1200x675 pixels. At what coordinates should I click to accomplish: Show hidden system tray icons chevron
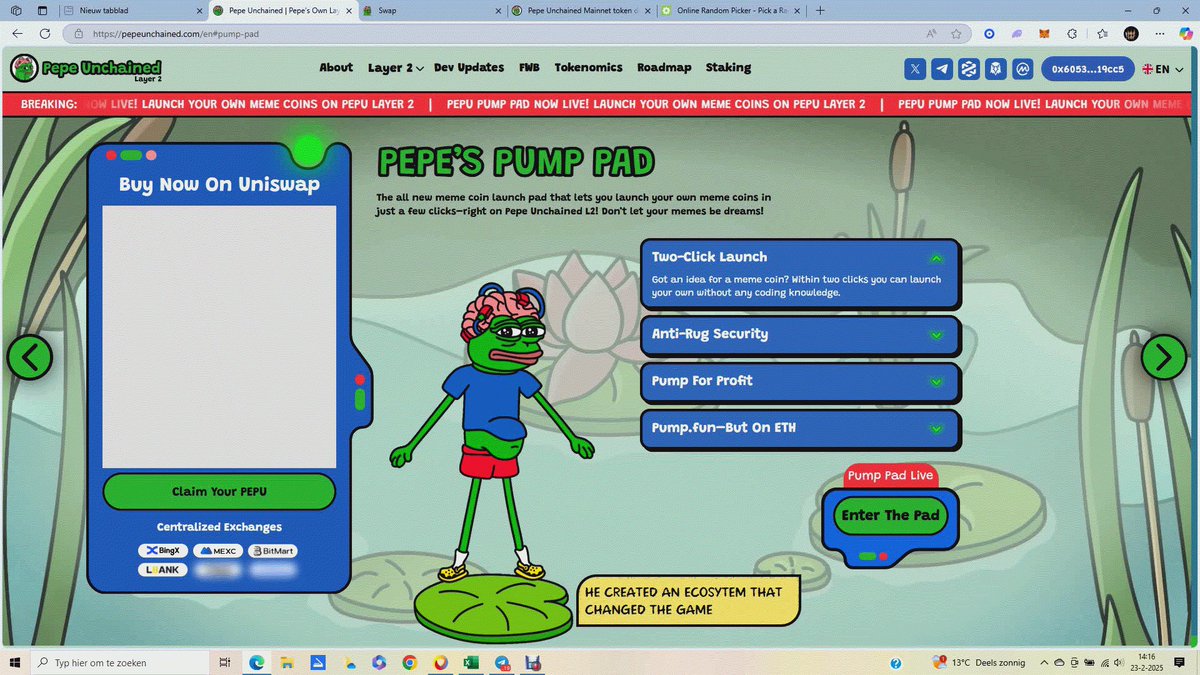pyautogui.click(x=1046, y=662)
